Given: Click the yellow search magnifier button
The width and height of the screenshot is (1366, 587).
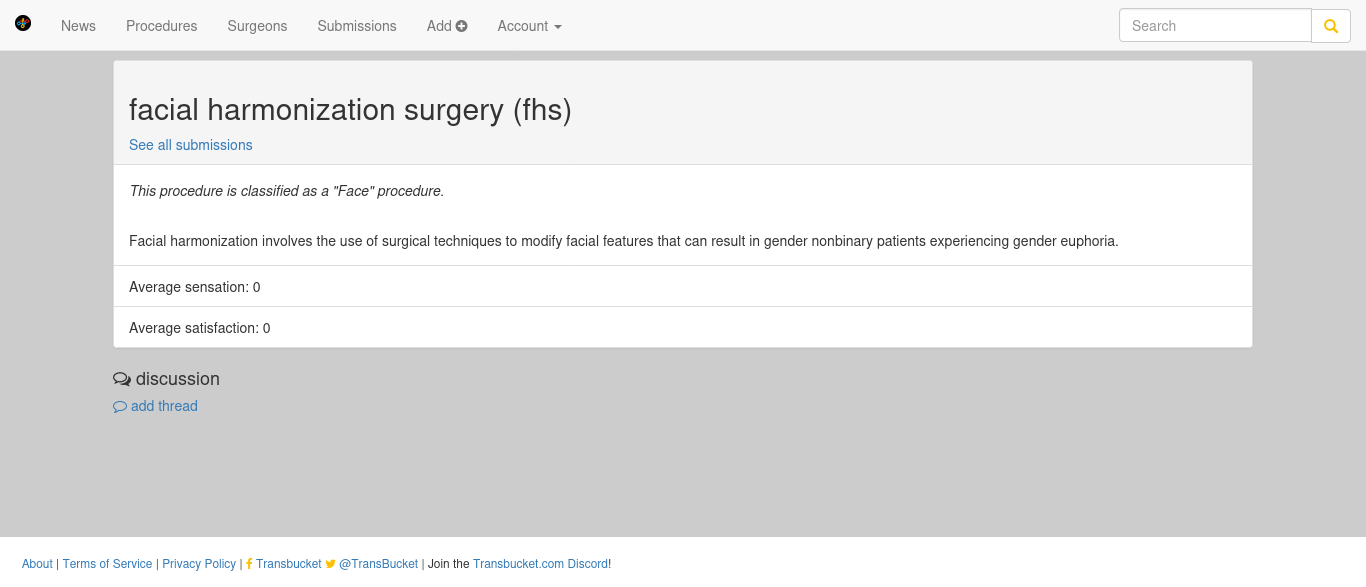Looking at the screenshot, I should tap(1331, 26).
